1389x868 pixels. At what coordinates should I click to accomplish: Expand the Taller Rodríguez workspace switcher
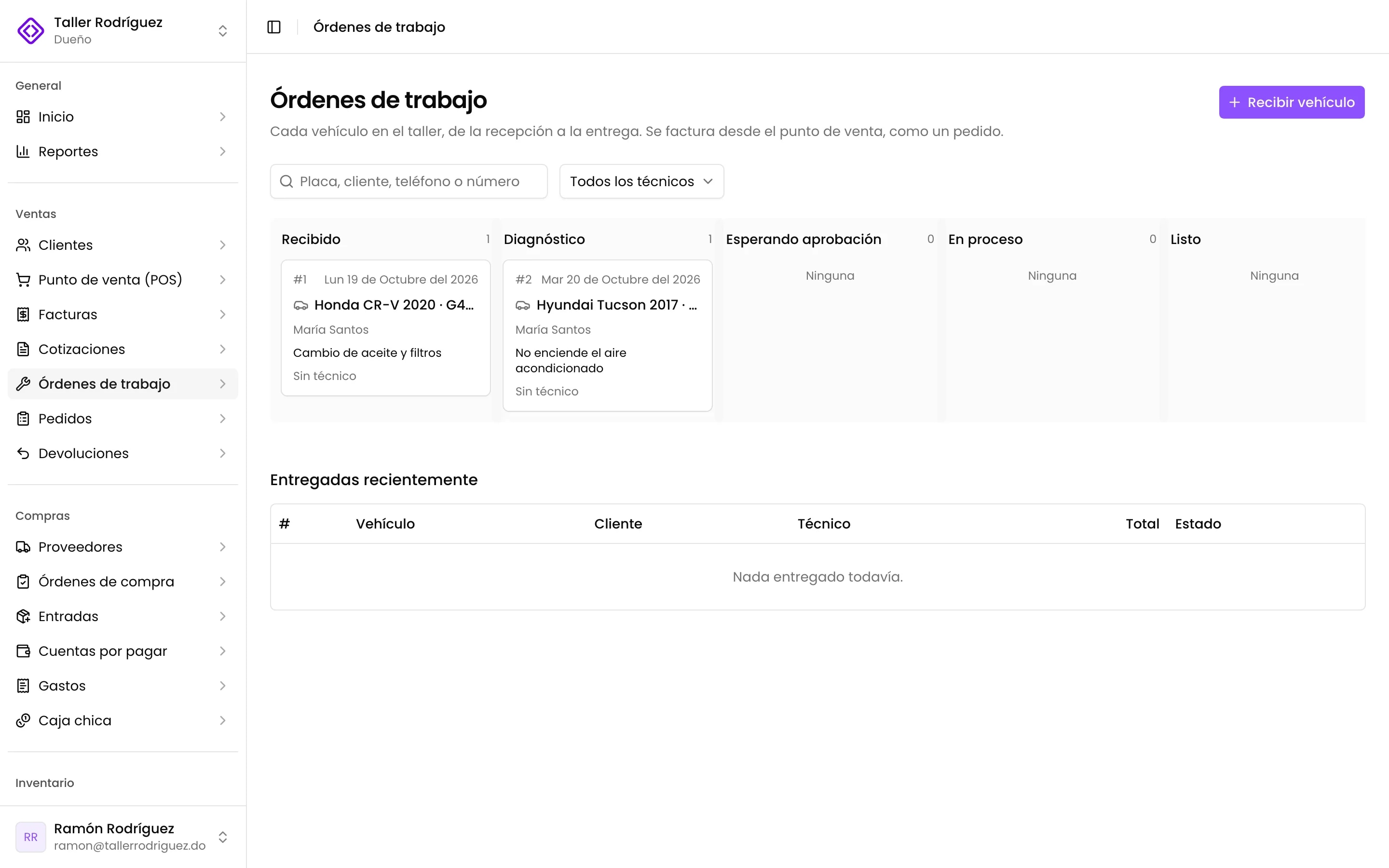[x=223, y=30]
